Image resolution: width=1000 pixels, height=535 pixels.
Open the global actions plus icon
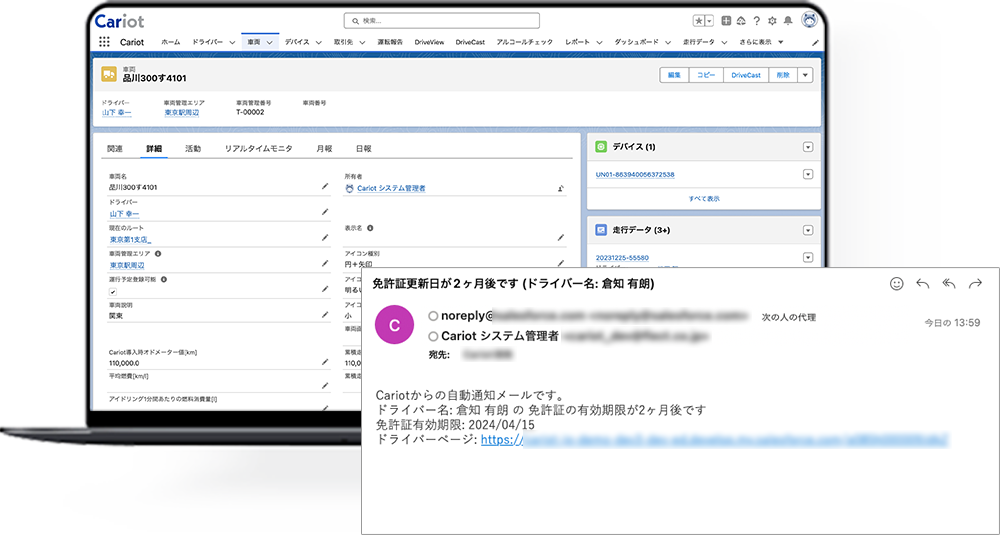tap(726, 21)
